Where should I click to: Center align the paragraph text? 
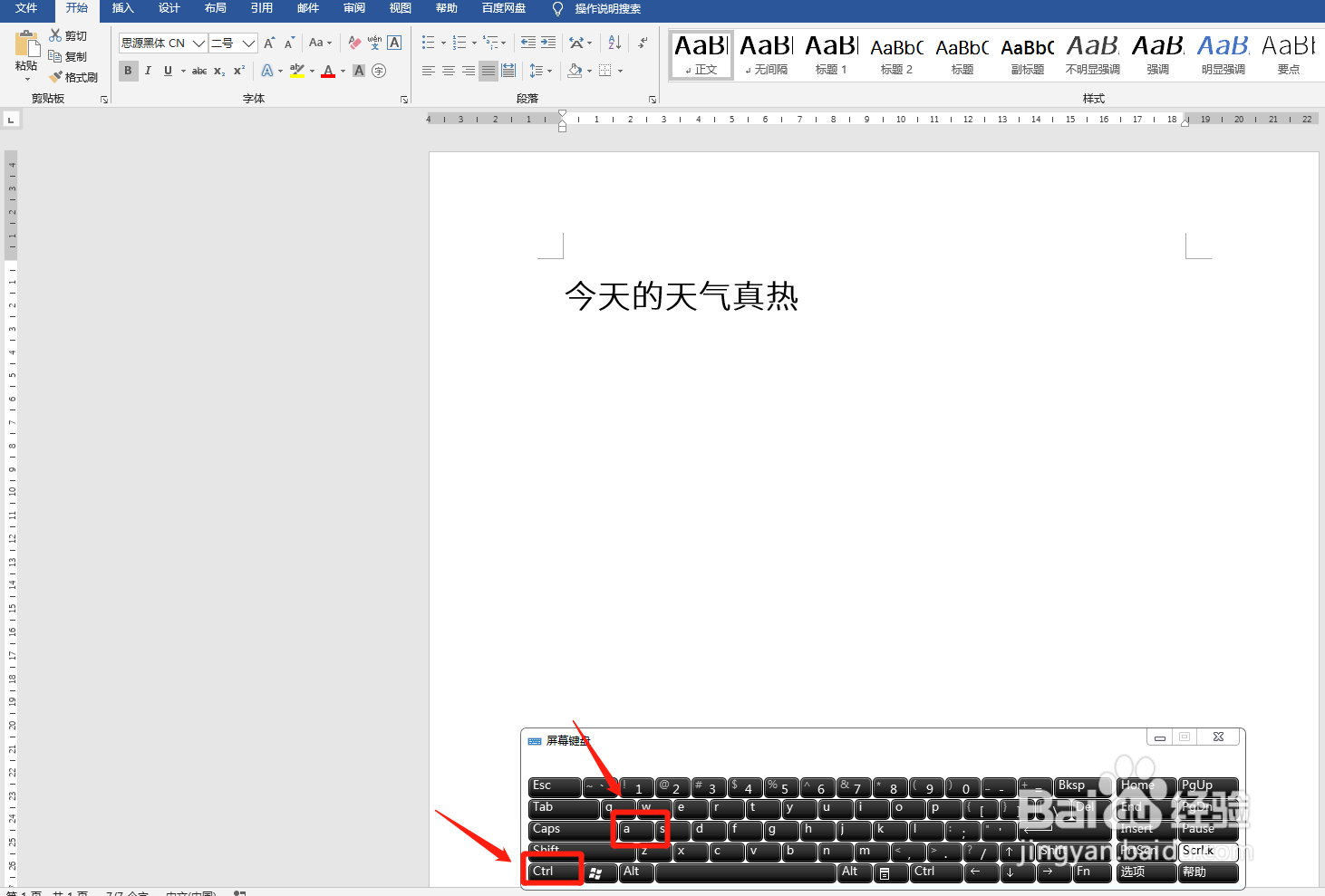click(449, 71)
